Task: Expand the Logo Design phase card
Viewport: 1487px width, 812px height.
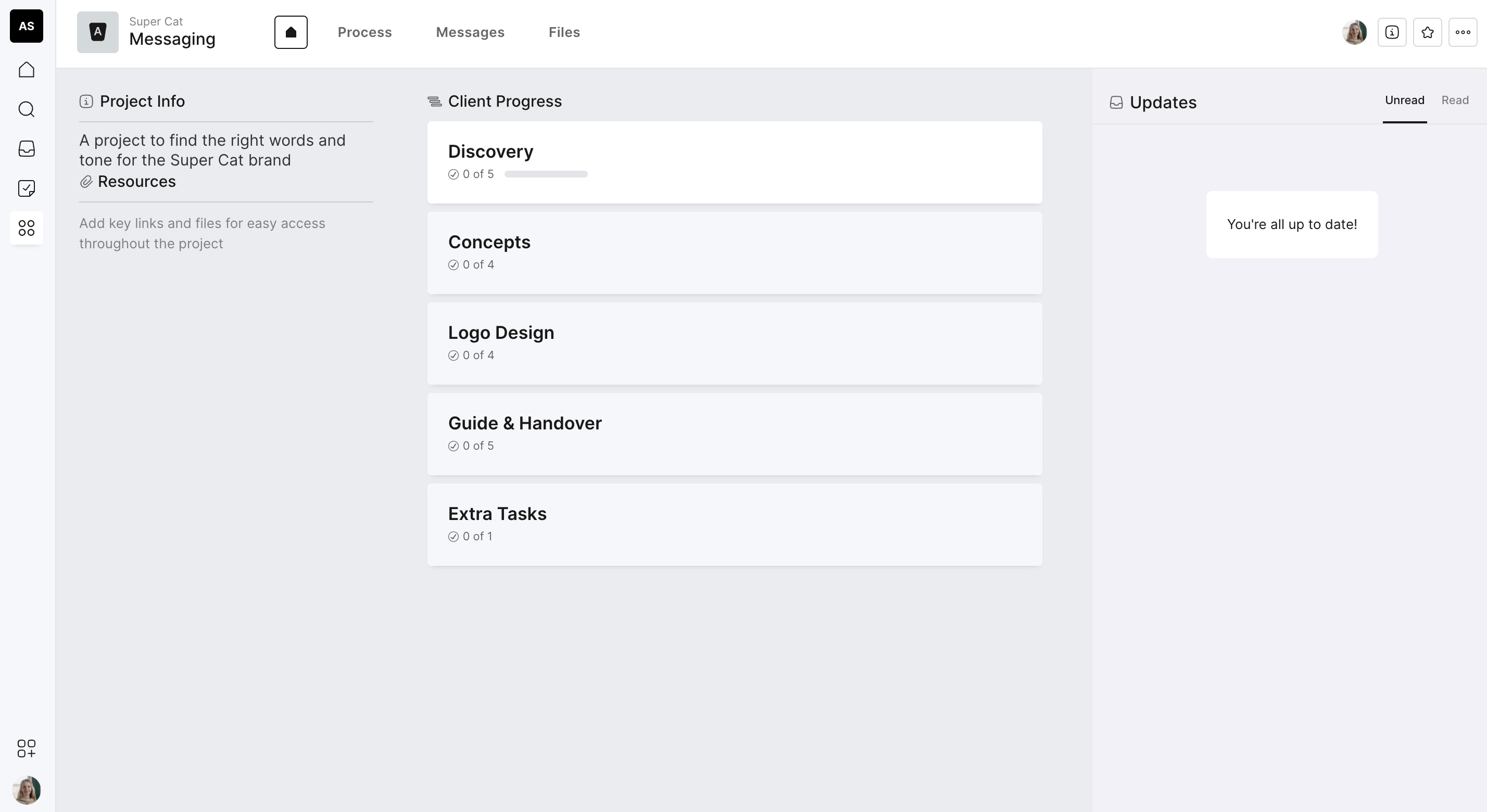Action: (734, 344)
